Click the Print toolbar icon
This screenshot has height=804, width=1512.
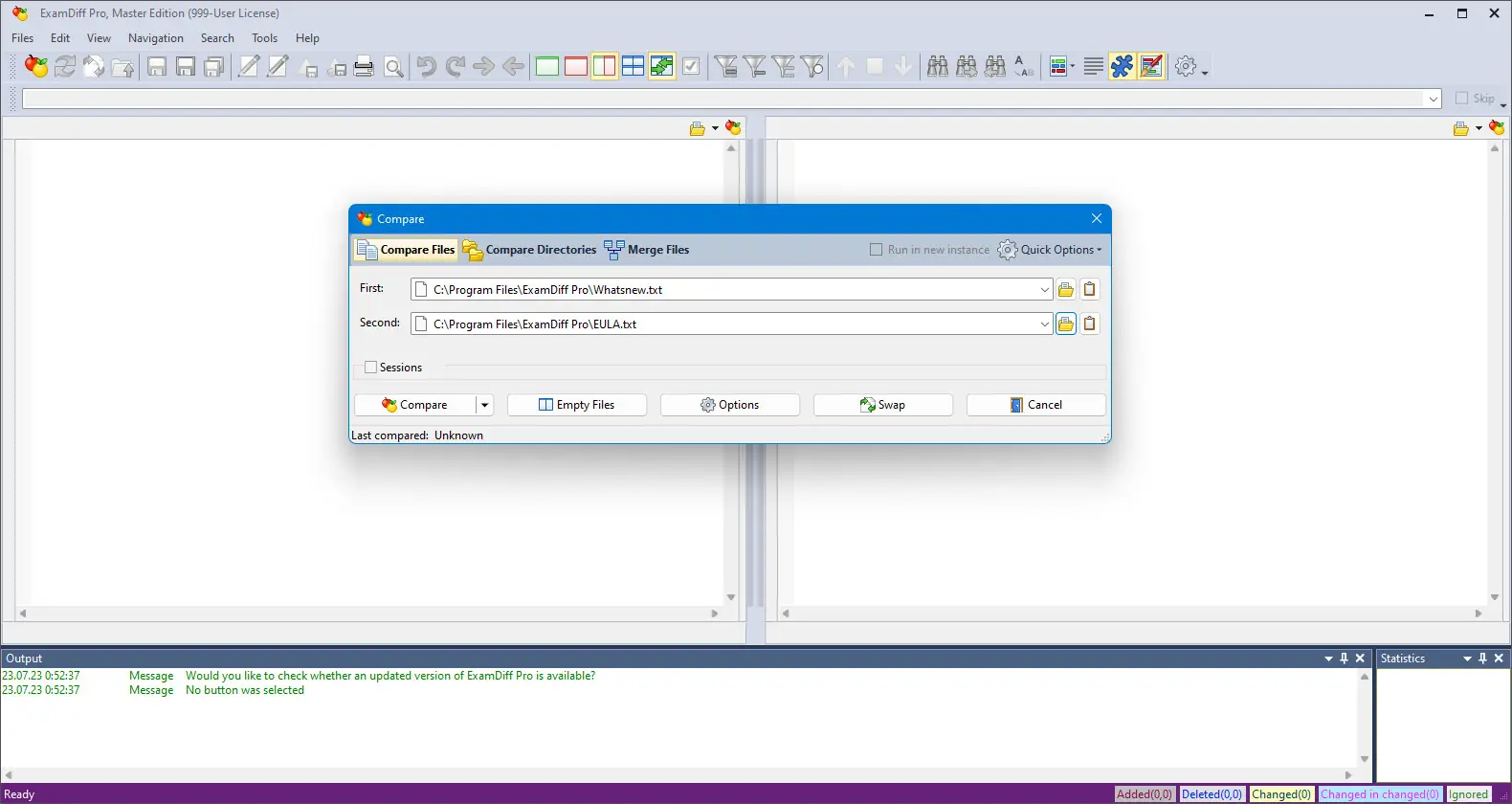point(364,66)
